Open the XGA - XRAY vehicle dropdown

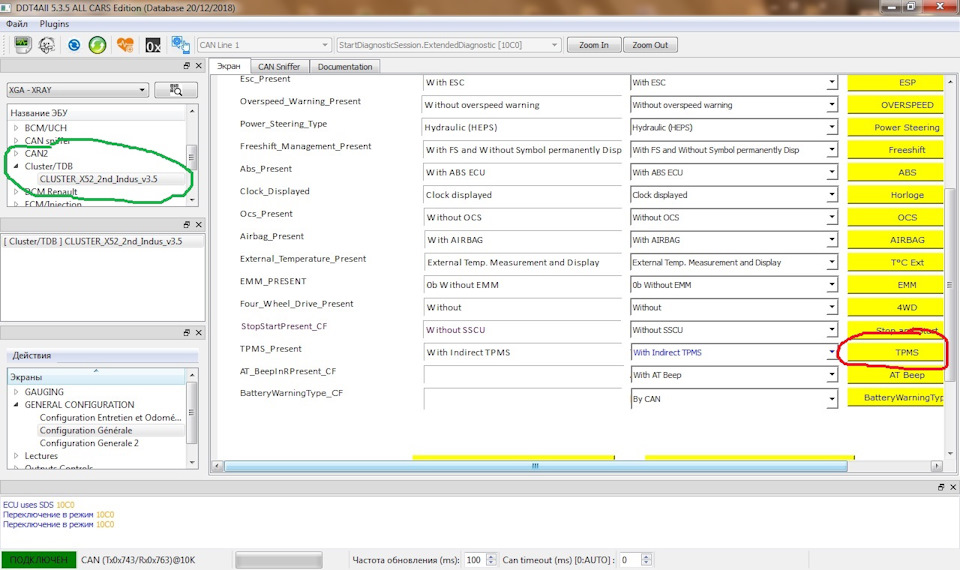[77, 90]
